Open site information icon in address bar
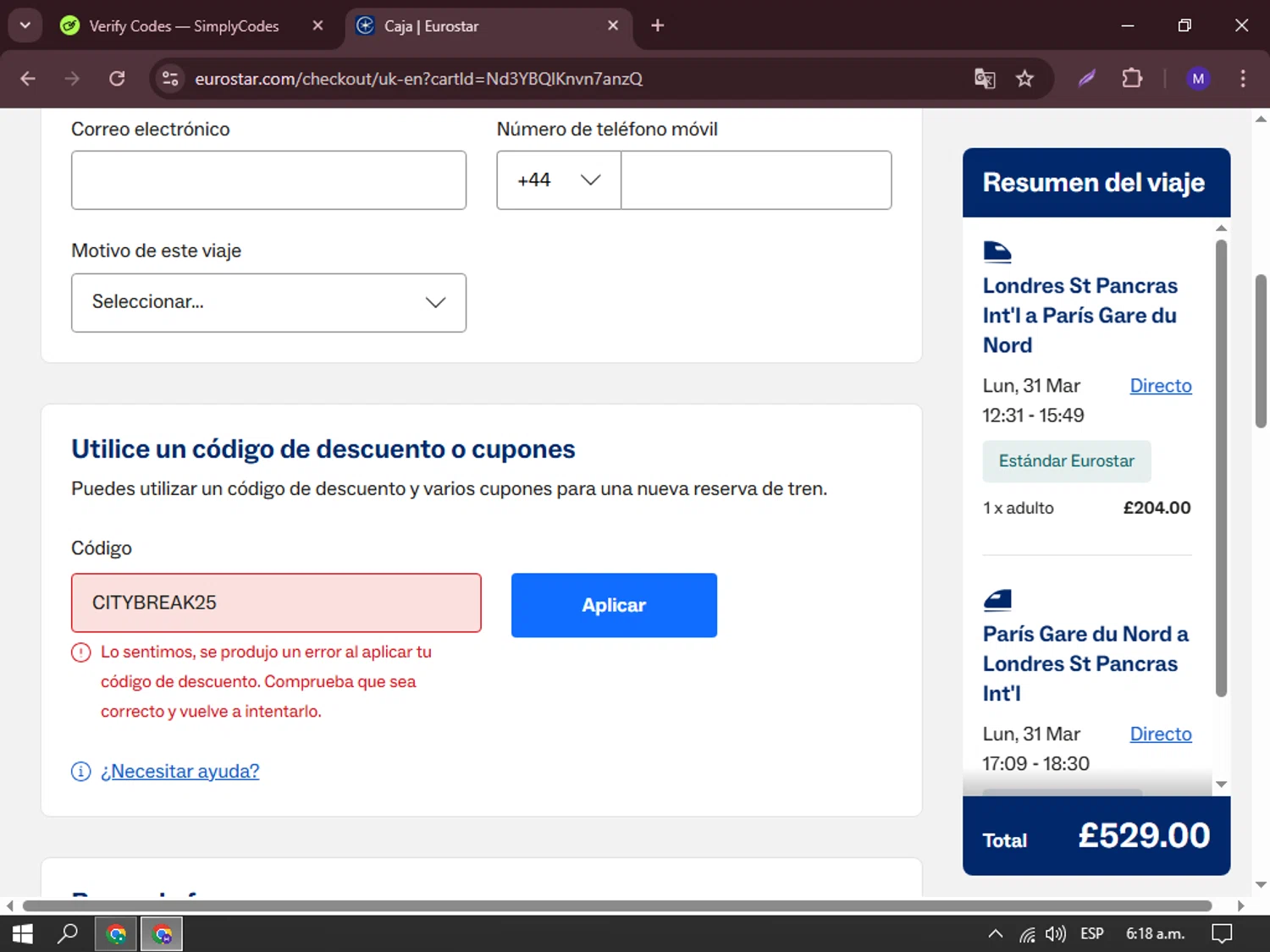1270x952 pixels. 170,79
